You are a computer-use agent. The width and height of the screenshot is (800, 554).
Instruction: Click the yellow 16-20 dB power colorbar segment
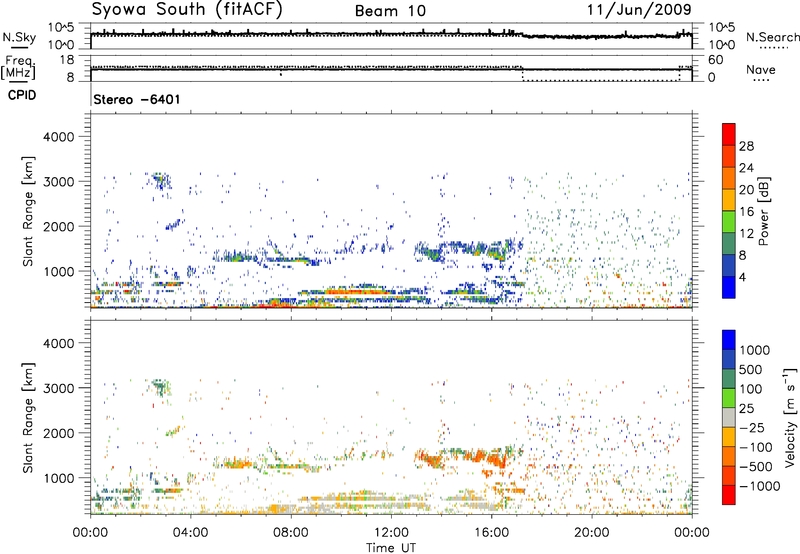729,199
